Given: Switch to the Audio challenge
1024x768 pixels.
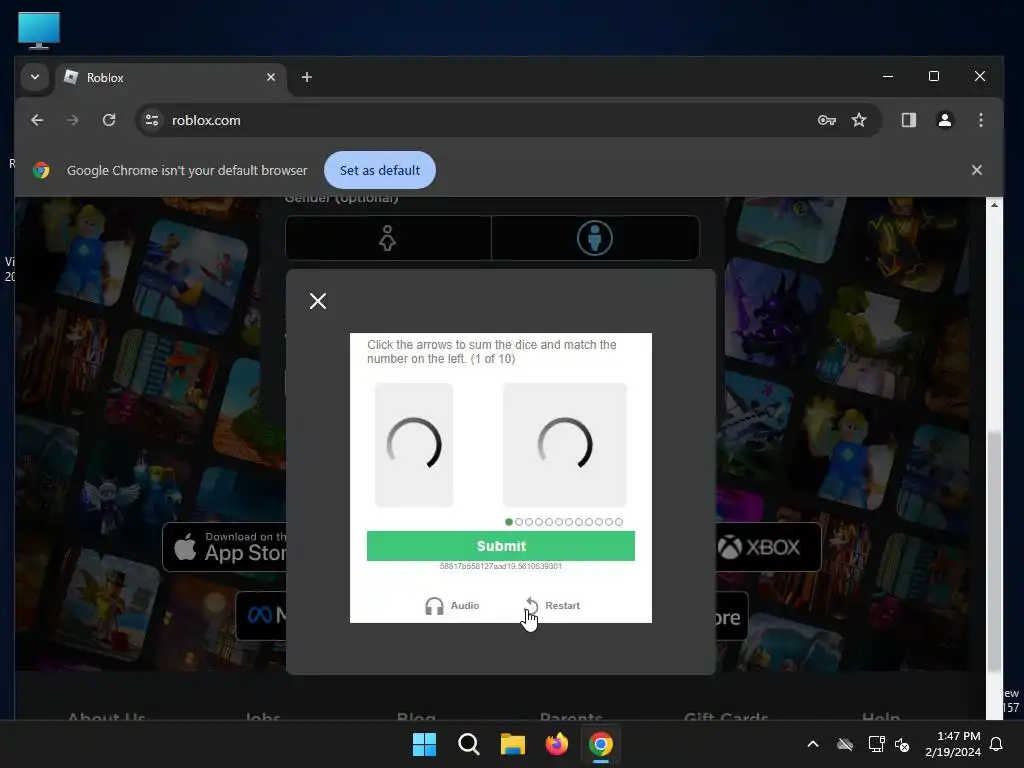Looking at the screenshot, I should (x=452, y=606).
